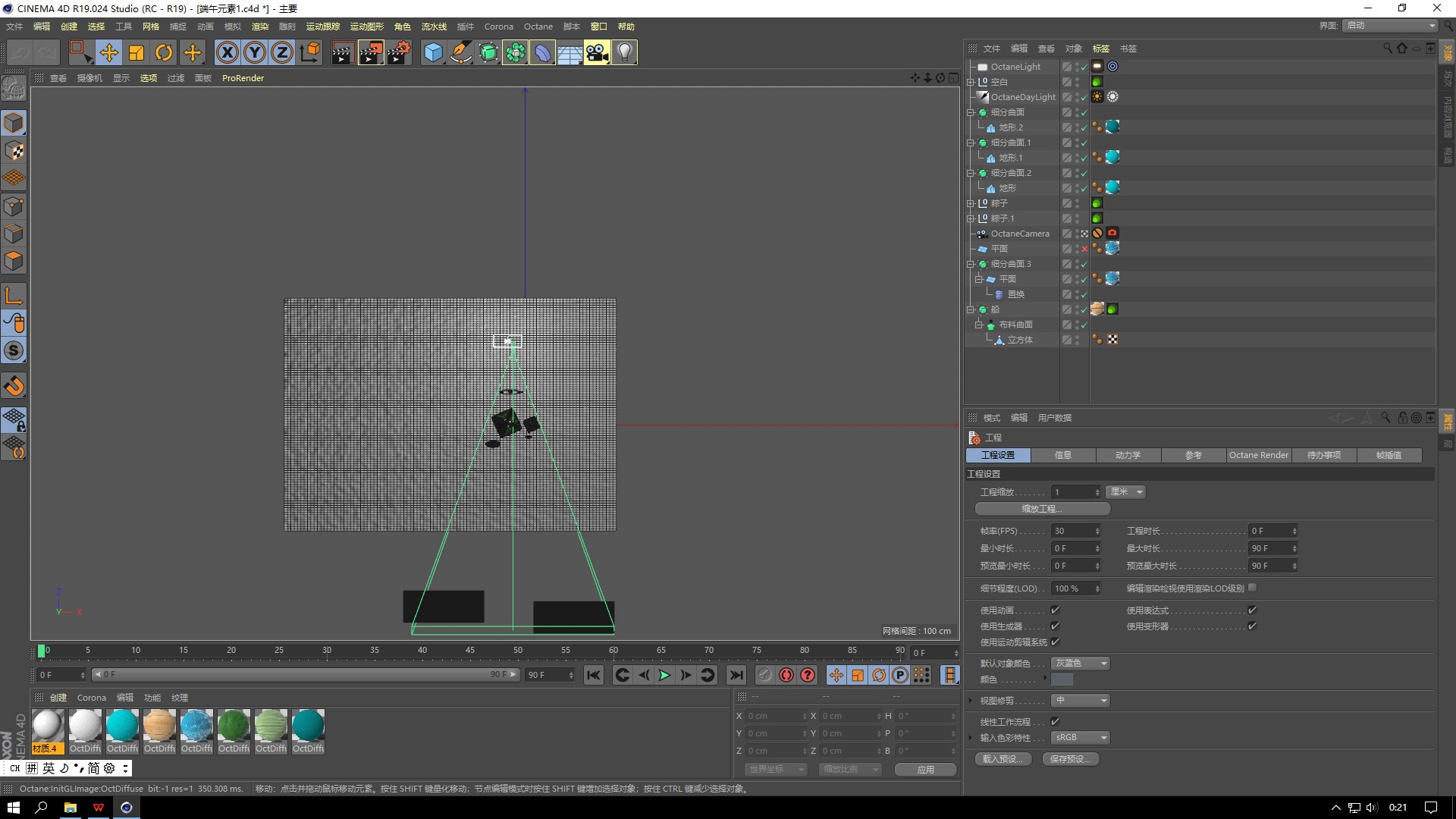Select the Rotate tool

point(163,52)
